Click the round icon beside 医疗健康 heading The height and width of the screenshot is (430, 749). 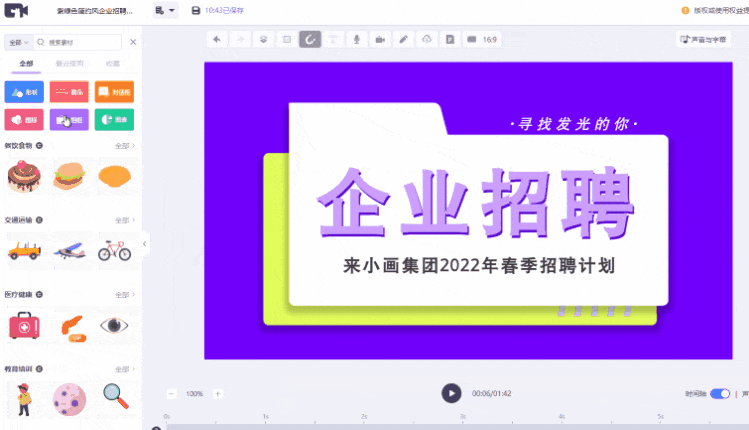tap(39, 294)
